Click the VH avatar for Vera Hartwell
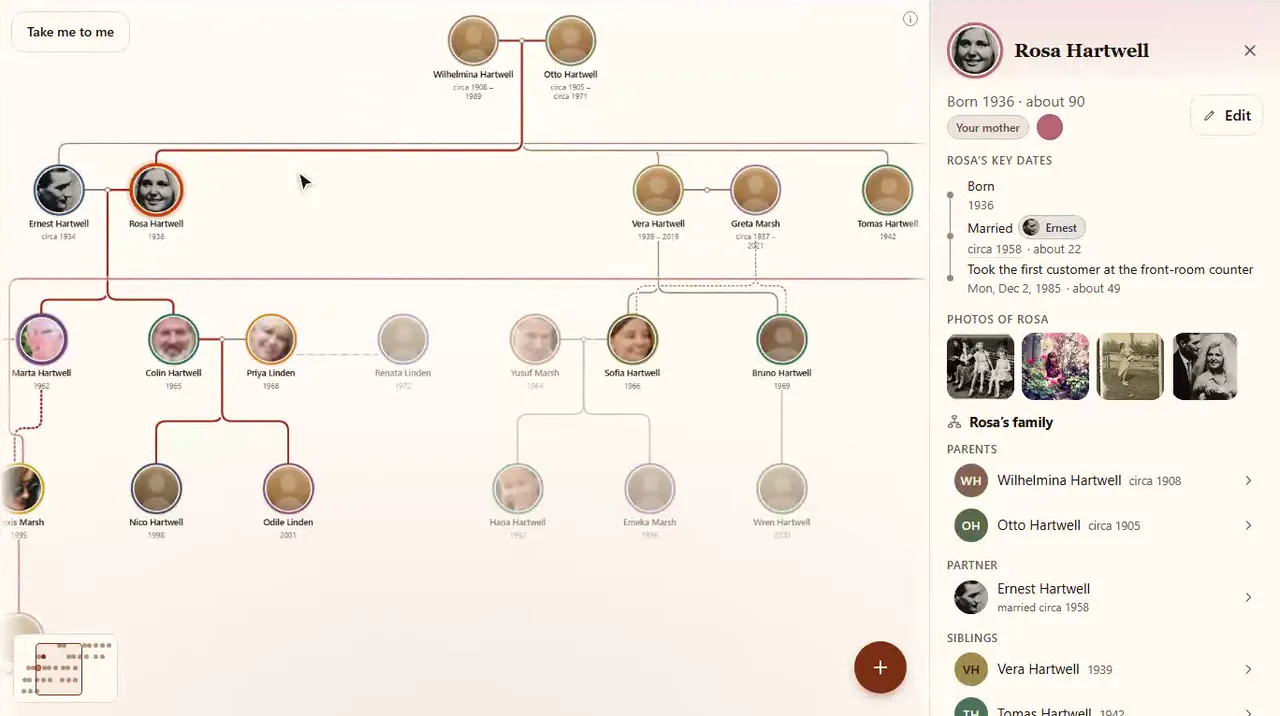 coord(971,670)
